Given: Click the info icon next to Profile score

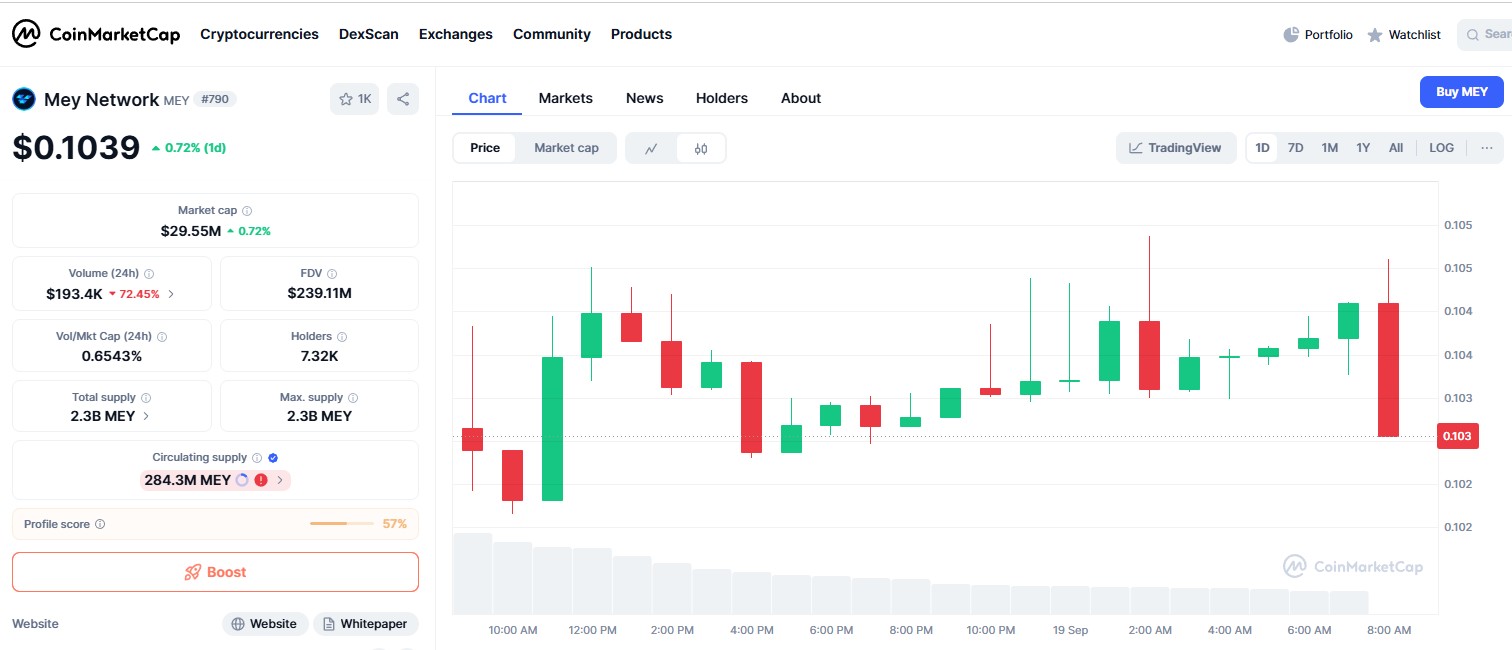Looking at the screenshot, I should click(100, 524).
